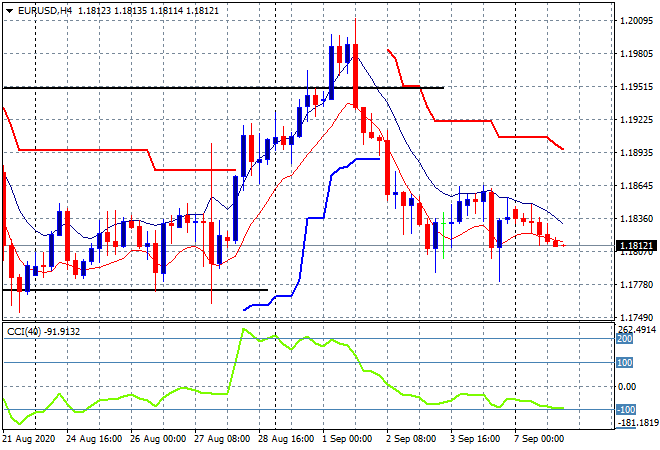Click the 28 Aug 16:00 time label
This screenshot has height=450, width=660.
click(286, 439)
